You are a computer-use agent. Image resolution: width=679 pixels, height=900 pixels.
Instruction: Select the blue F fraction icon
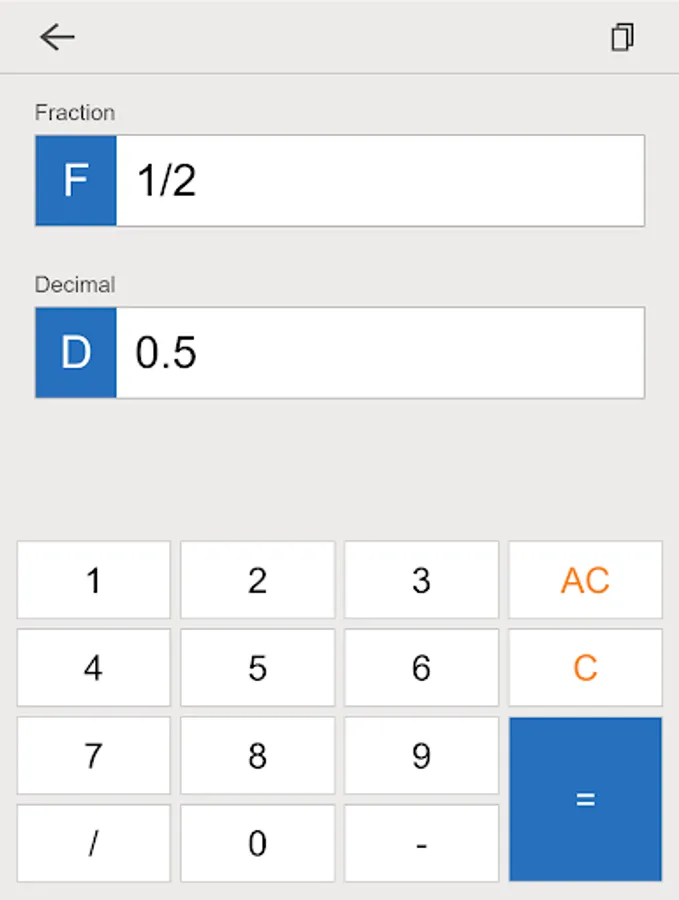pyautogui.click(x=75, y=181)
